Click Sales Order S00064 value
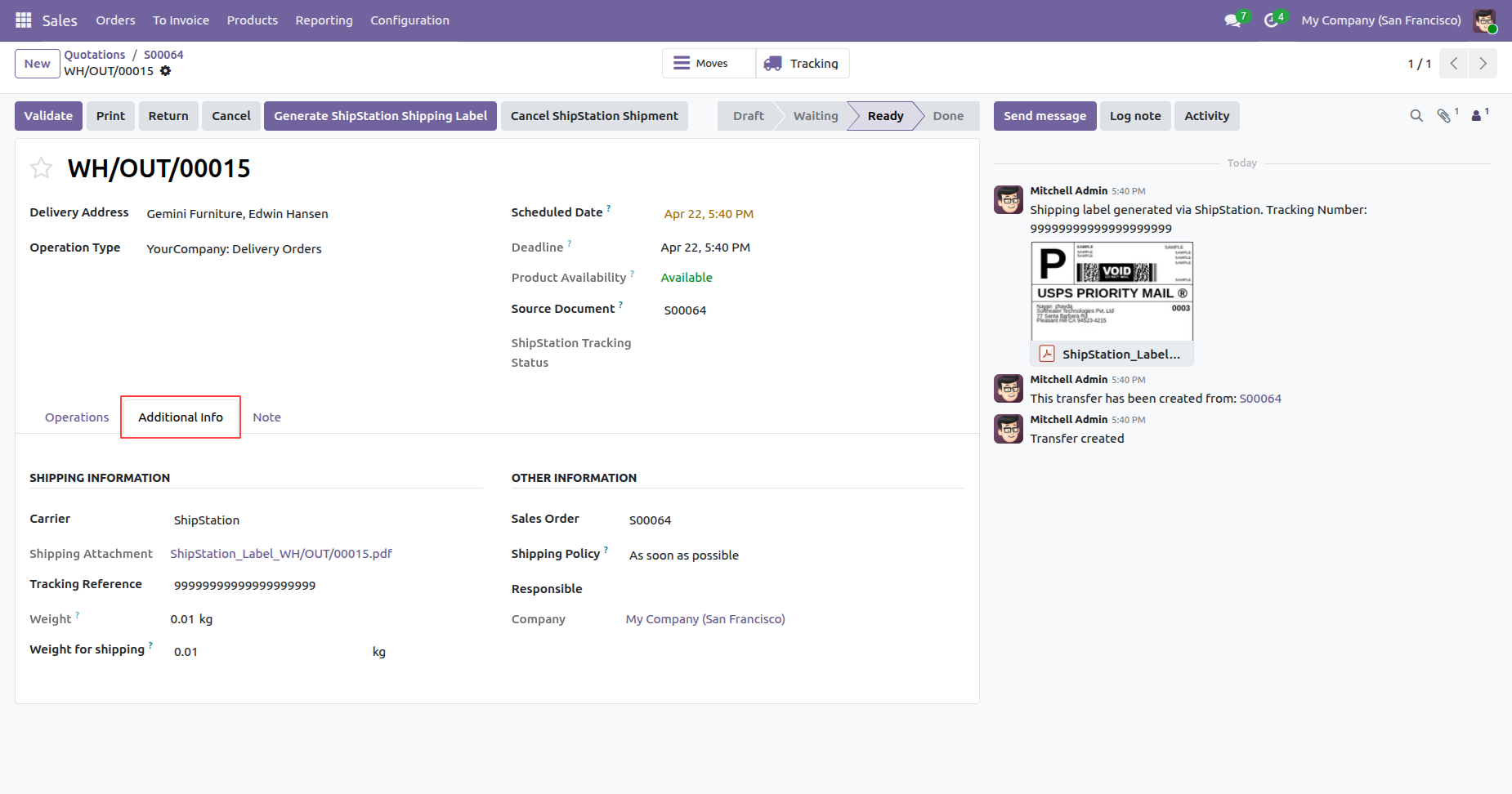 coord(650,520)
